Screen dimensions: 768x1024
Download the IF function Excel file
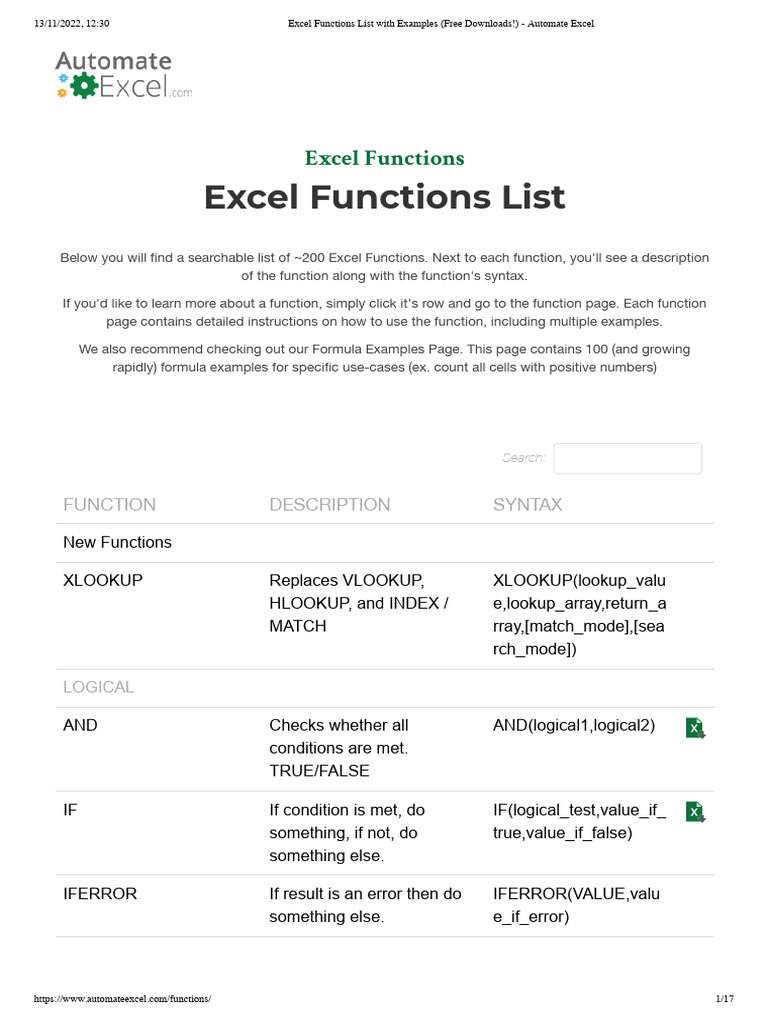695,812
